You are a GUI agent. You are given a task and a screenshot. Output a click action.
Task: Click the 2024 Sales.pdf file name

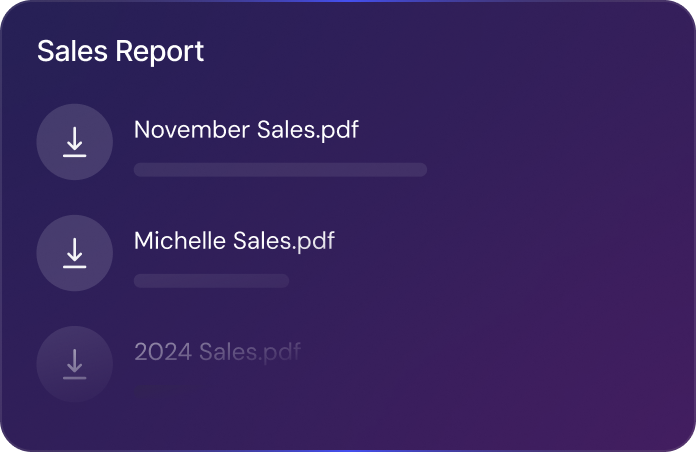(x=217, y=352)
